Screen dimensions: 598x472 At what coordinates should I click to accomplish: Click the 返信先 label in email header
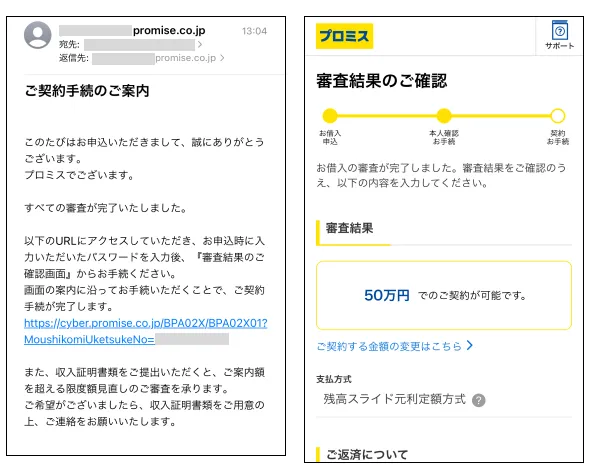click(74, 58)
